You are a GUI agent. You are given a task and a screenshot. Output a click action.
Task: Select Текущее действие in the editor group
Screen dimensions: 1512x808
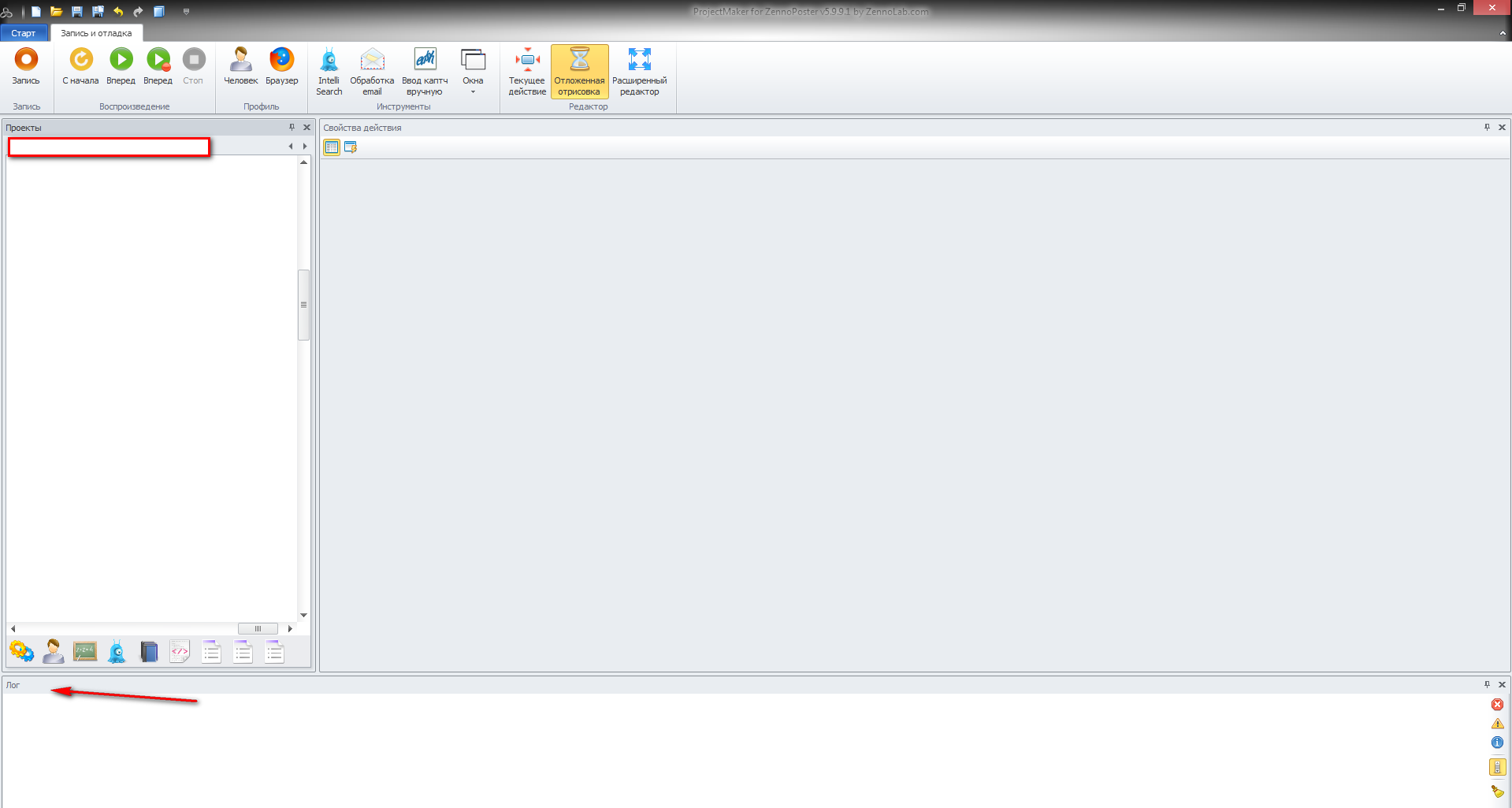[527, 72]
